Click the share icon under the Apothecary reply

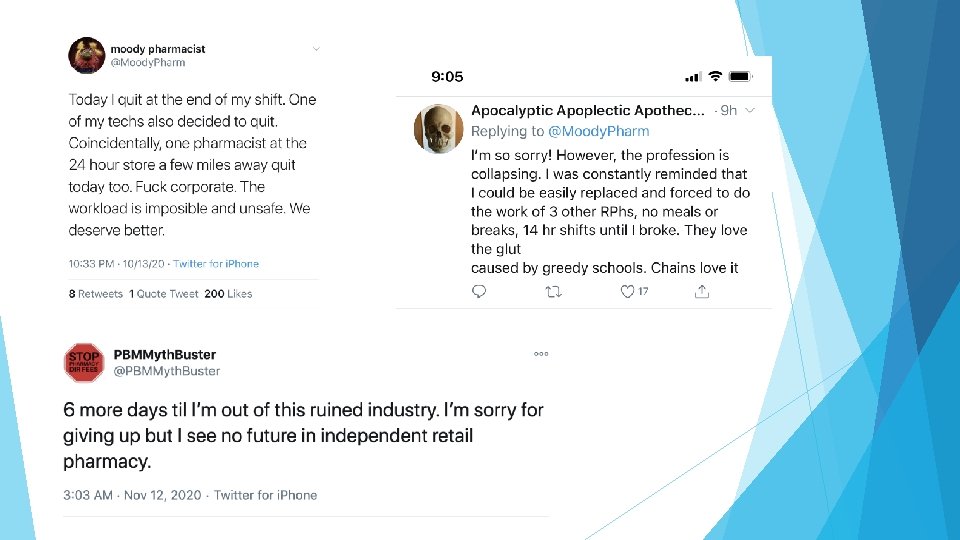point(702,292)
